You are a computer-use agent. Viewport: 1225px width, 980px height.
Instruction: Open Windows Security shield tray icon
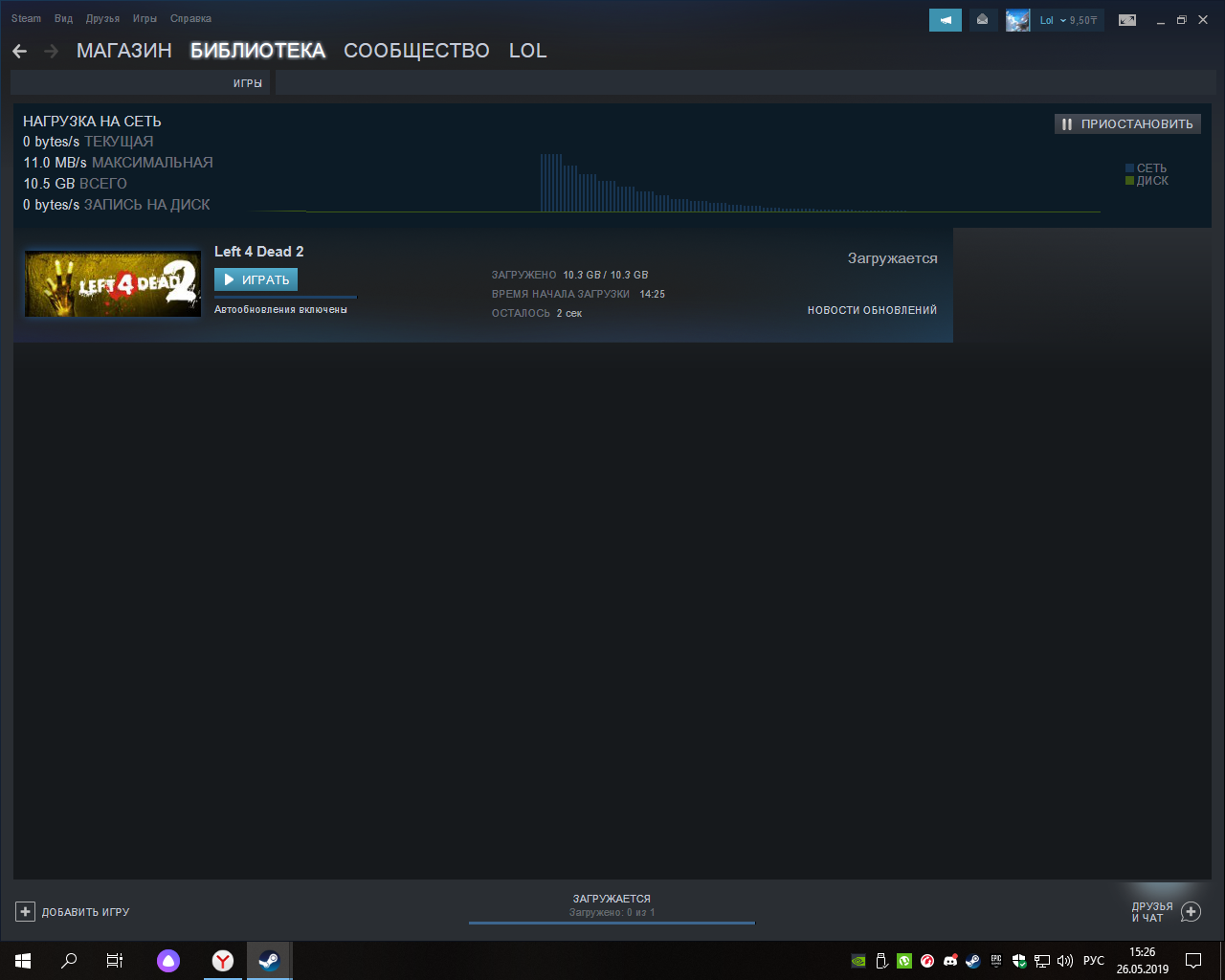[x=1019, y=961]
